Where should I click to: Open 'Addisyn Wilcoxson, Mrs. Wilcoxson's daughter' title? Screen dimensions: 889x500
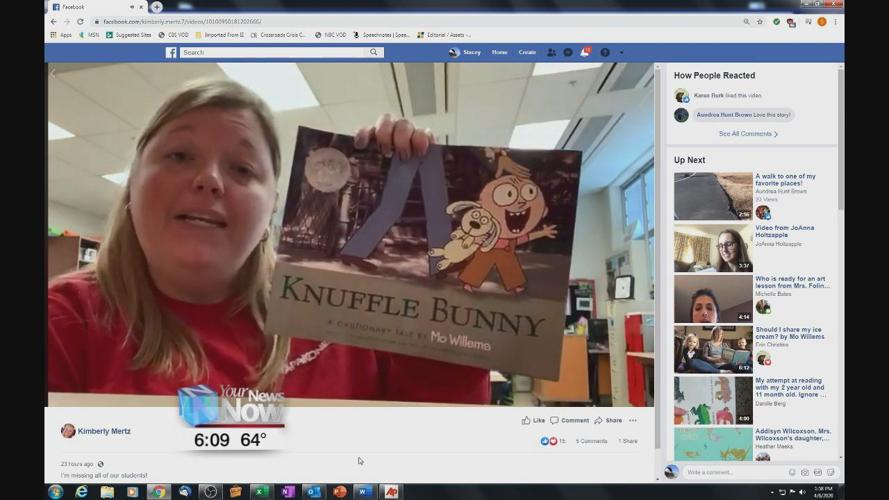pyautogui.click(x=793, y=435)
